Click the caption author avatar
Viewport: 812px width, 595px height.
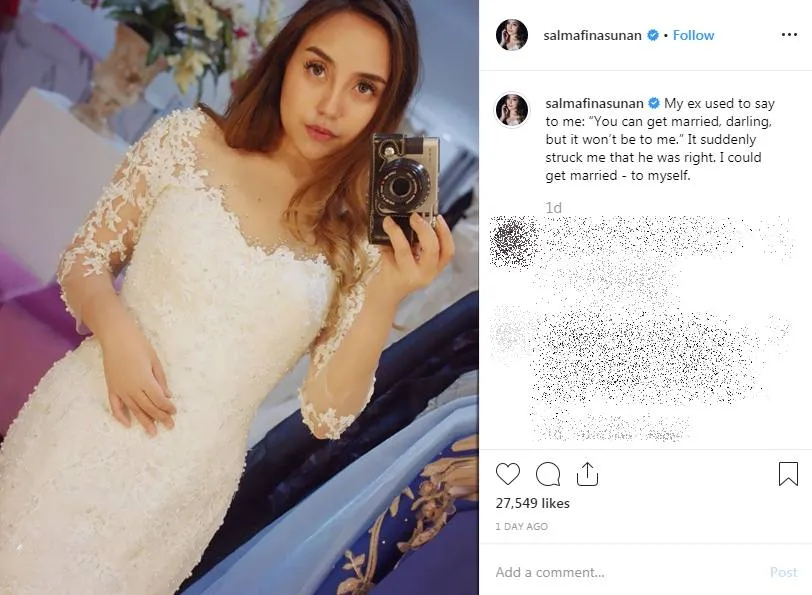coord(512,110)
